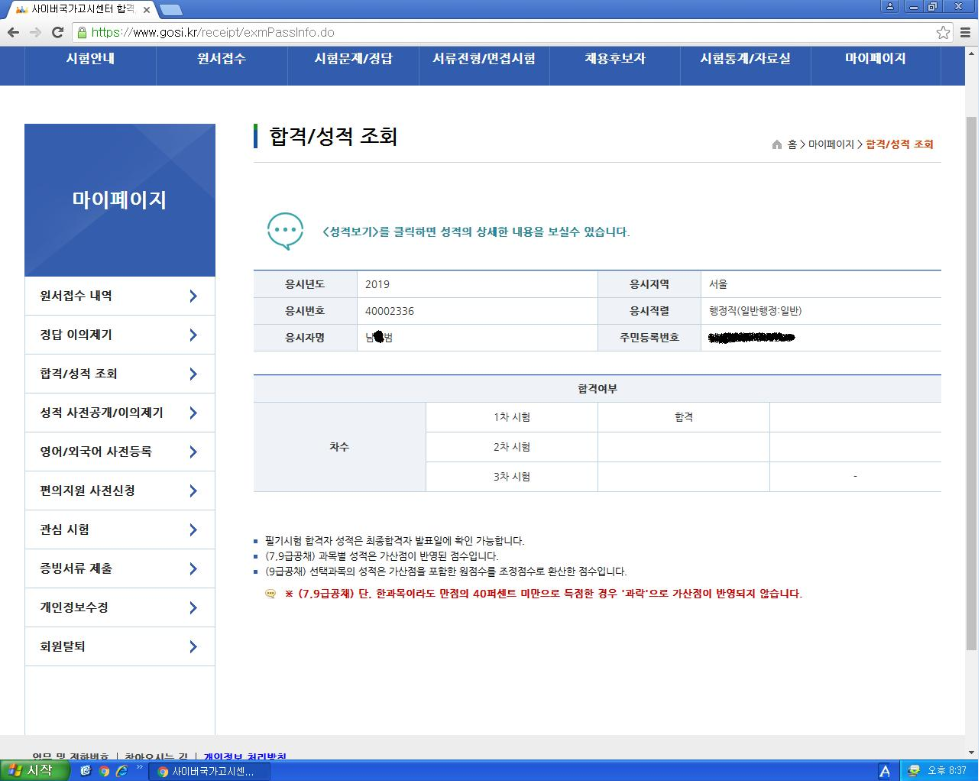The image size is (979, 781).
Task: Click the language indicator A in the tray
Action: tap(884, 771)
